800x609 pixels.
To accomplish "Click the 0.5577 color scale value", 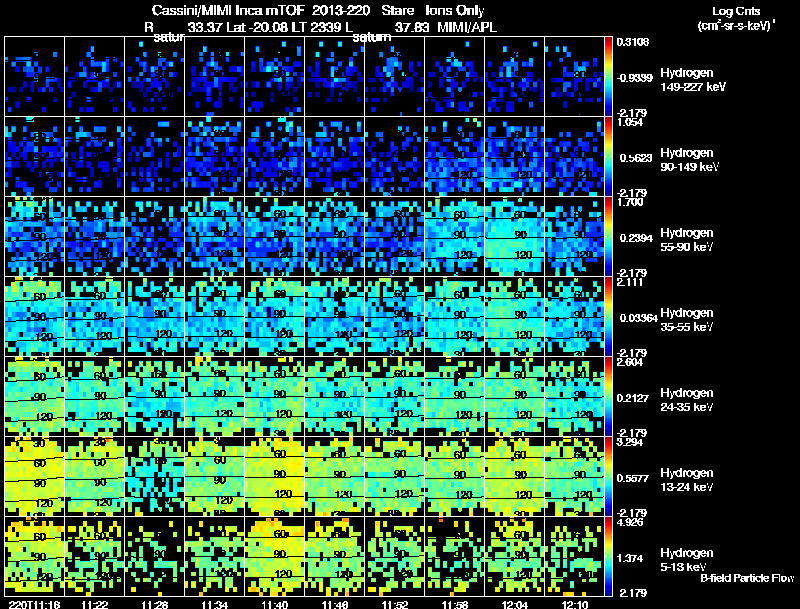I will 633,478.
